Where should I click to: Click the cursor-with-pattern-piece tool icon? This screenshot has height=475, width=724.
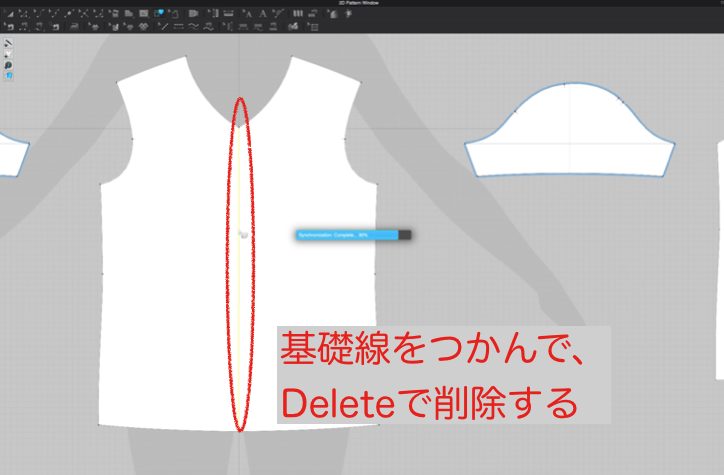(x=114, y=14)
